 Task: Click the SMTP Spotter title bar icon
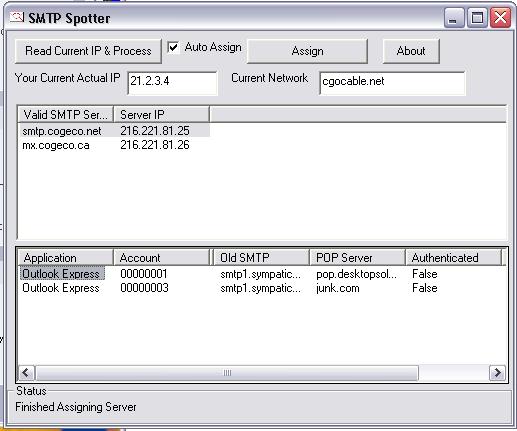[x=17, y=17]
